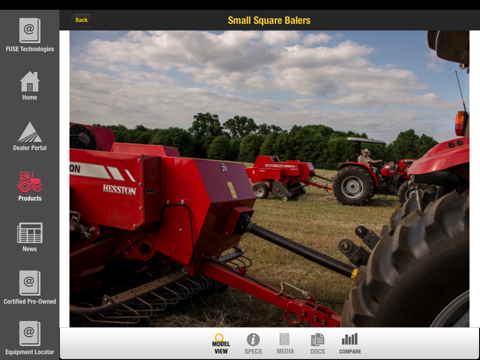Tap the Back button

click(81, 20)
